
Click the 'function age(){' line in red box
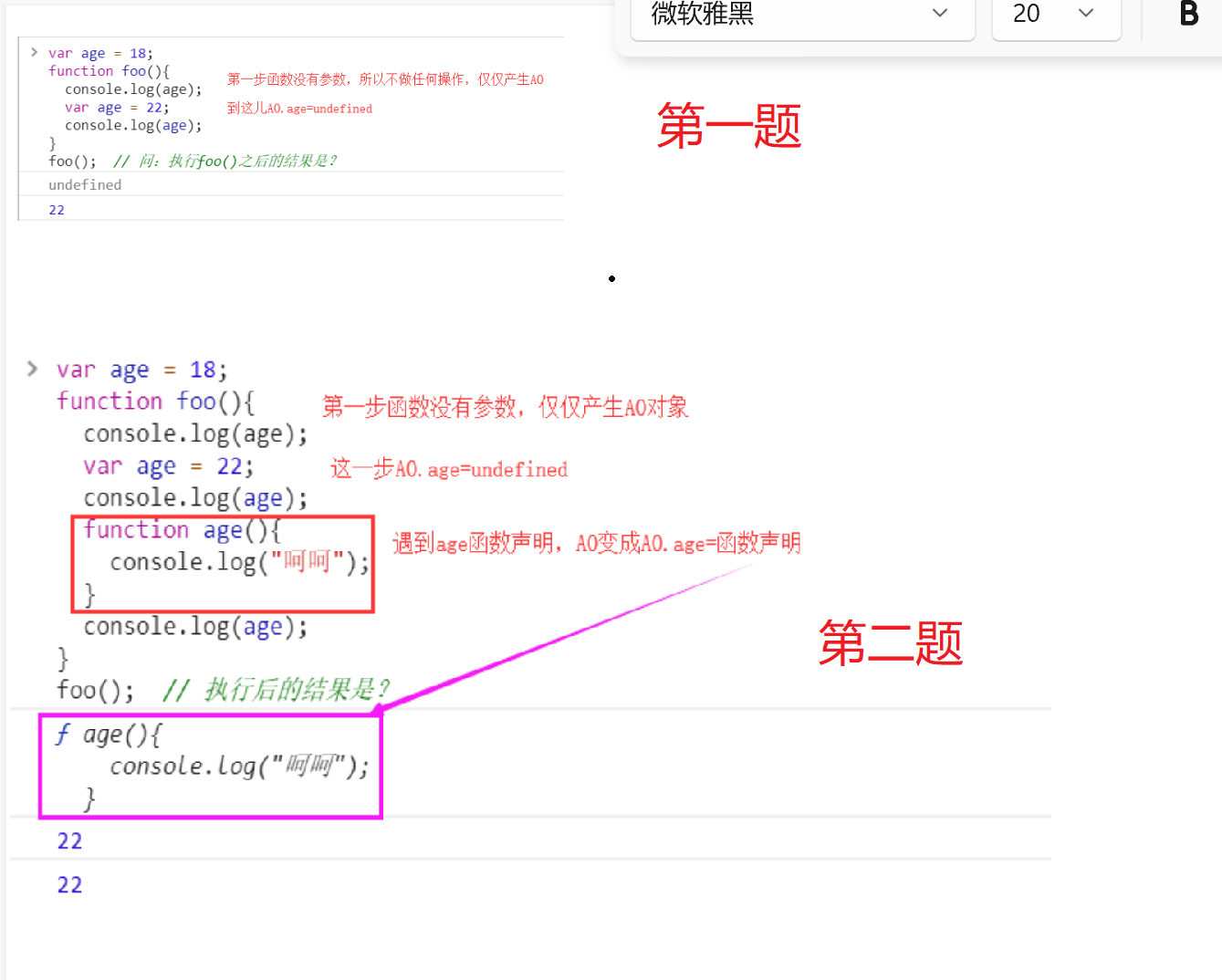coord(183,530)
